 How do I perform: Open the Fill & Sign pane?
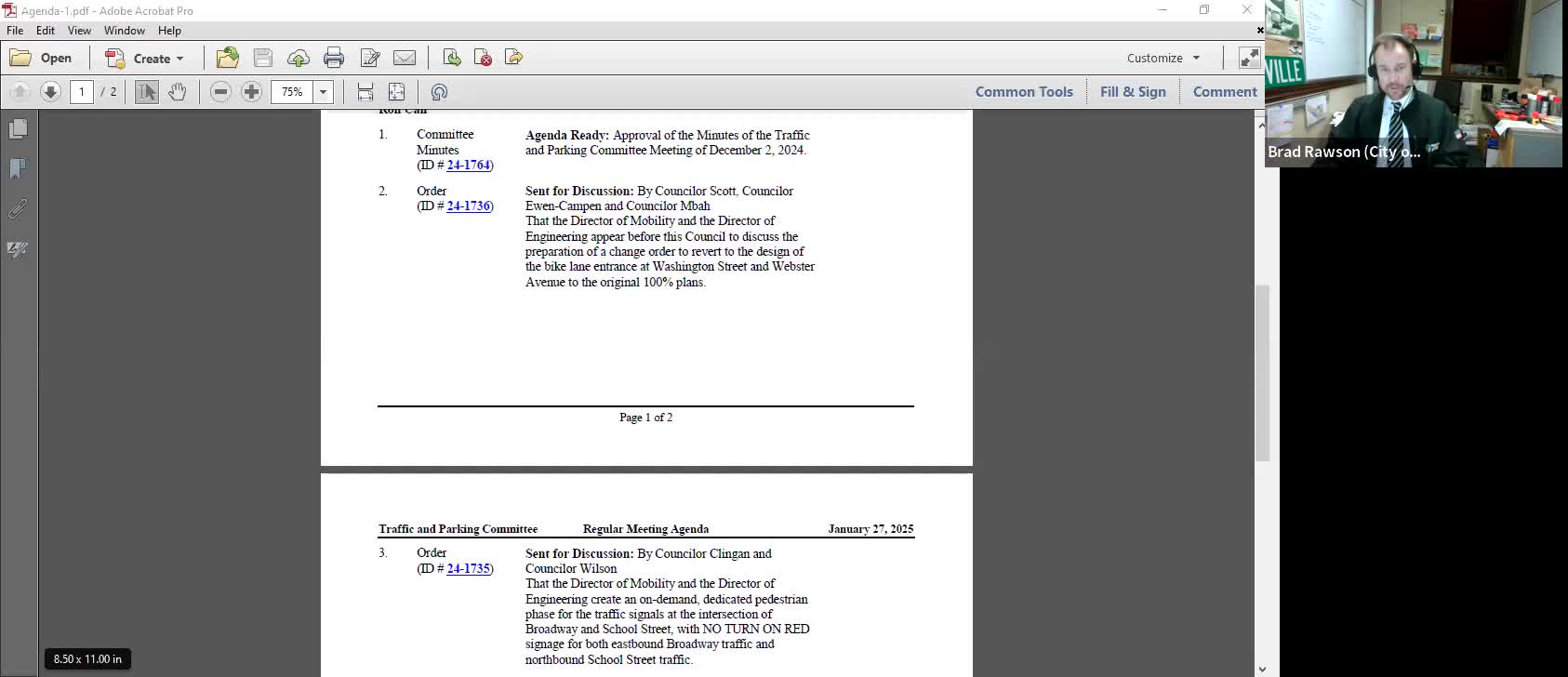pos(1133,91)
